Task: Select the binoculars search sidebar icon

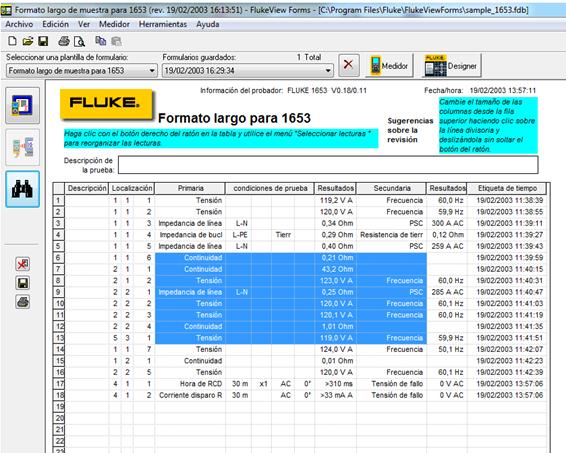Action: [22, 189]
